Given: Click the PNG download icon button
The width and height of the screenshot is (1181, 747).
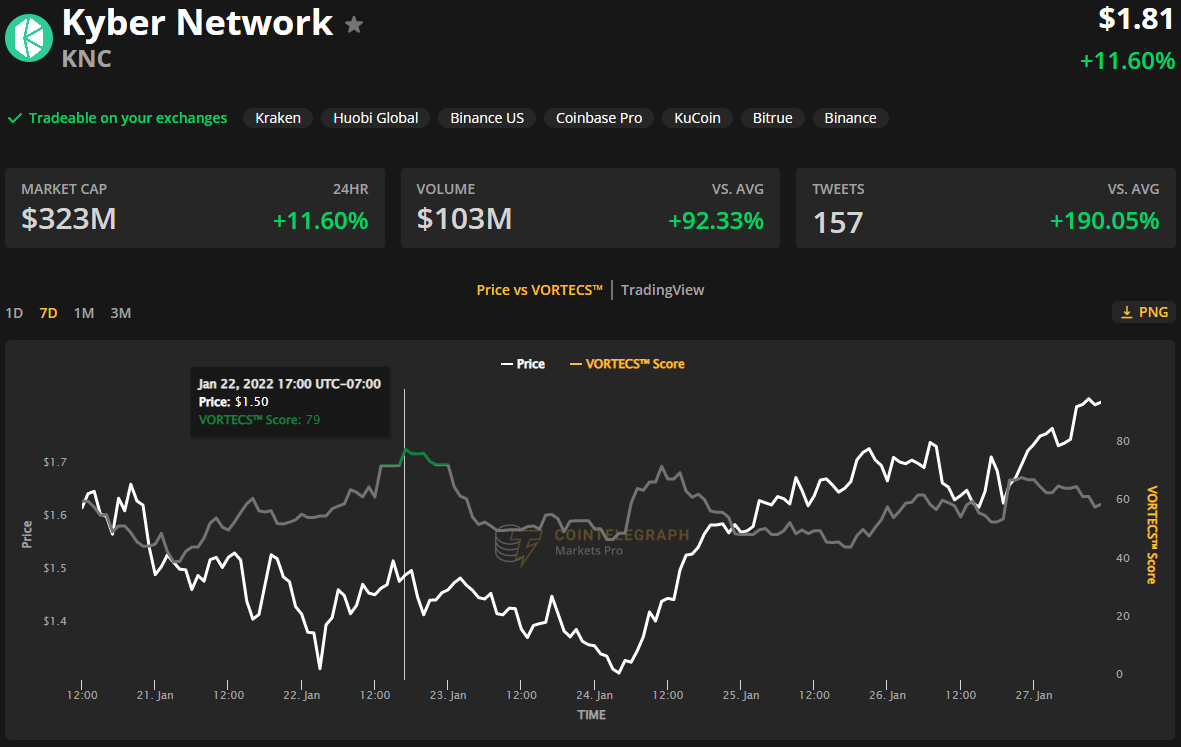Looking at the screenshot, I should (x=1143, y=312).
